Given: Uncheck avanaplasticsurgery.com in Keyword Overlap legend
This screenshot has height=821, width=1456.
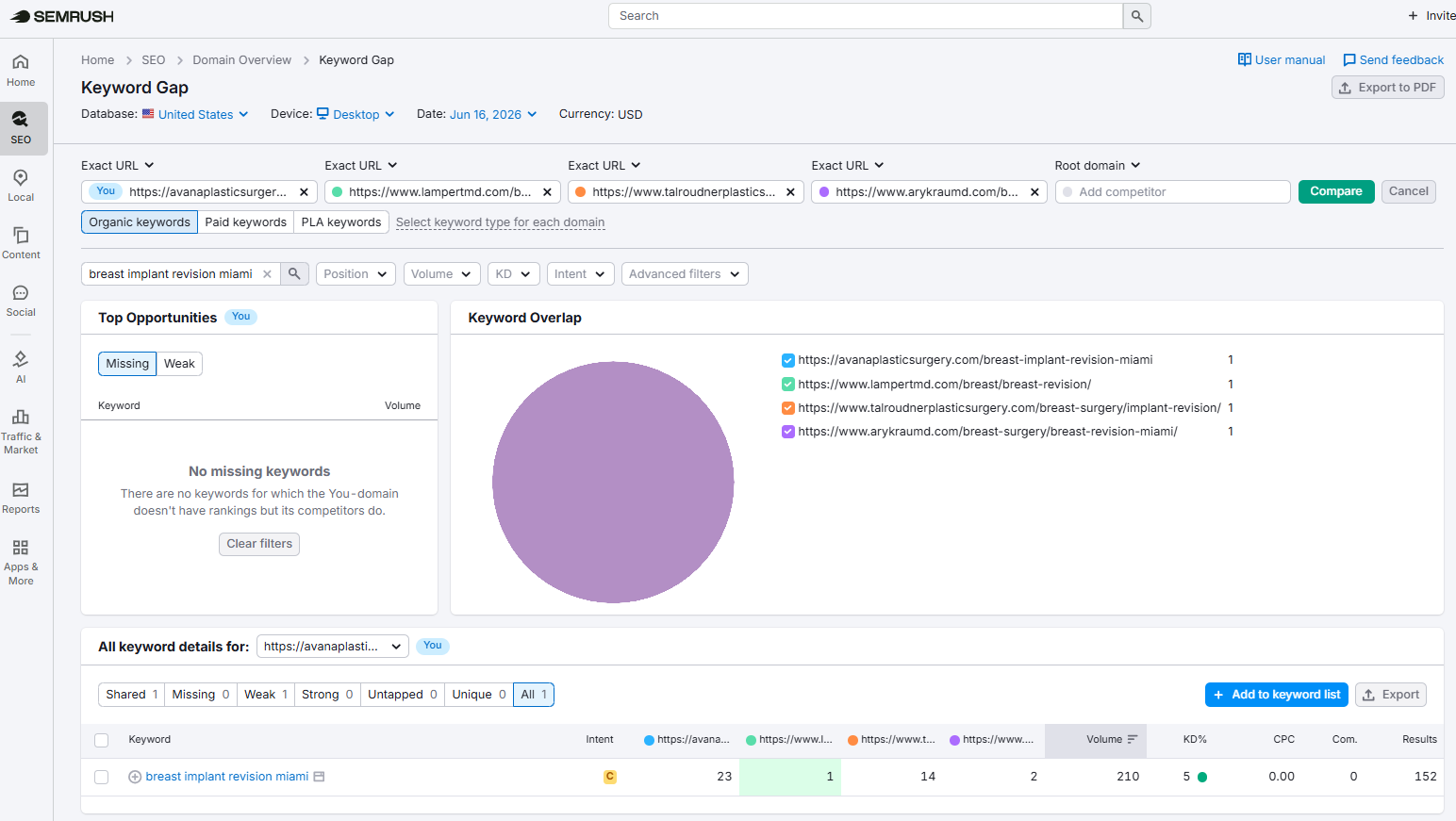Looking at the screenshot, I should [x=788, y=360].
